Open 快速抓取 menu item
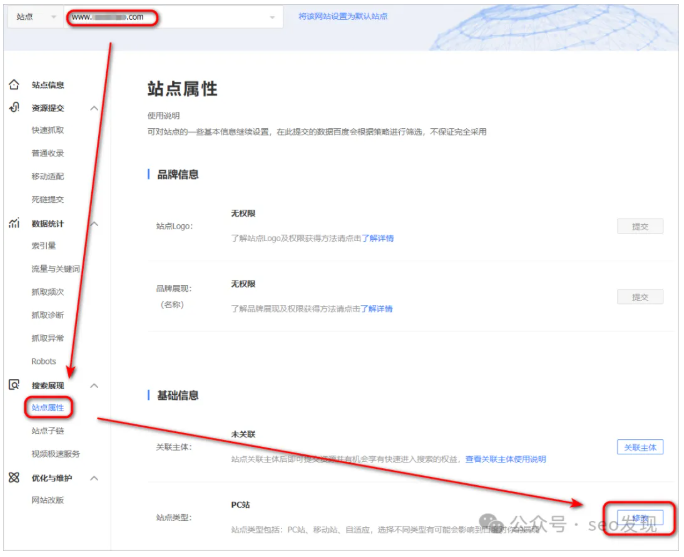Screen dimensions: 684x557 (x=48, y=130)
